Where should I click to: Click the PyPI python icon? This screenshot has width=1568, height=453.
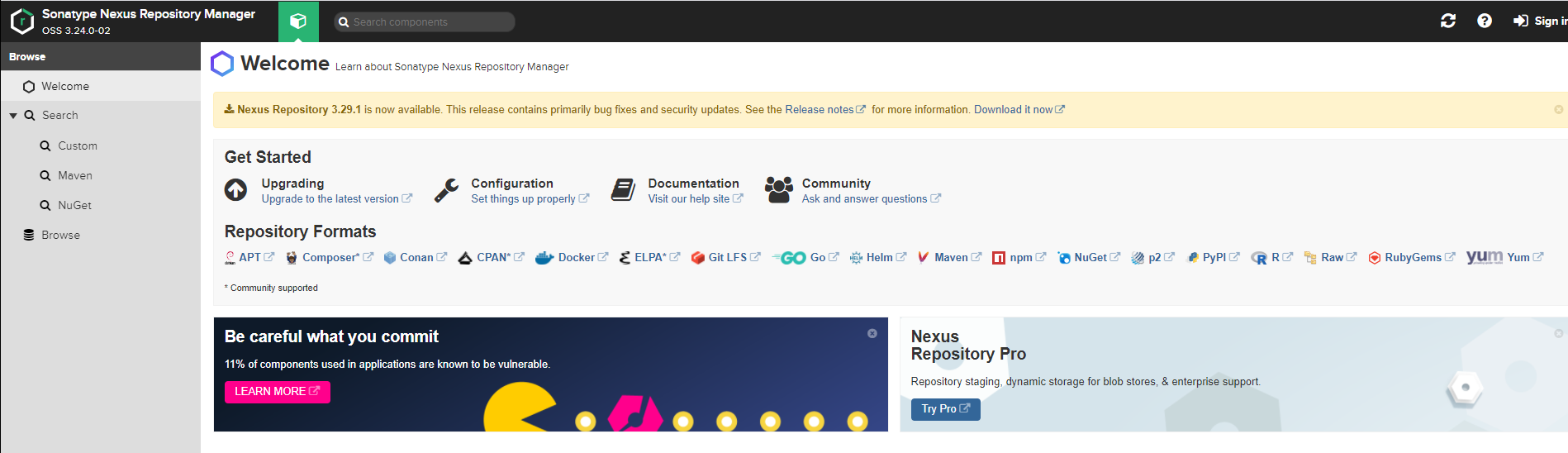[1193, 258]
